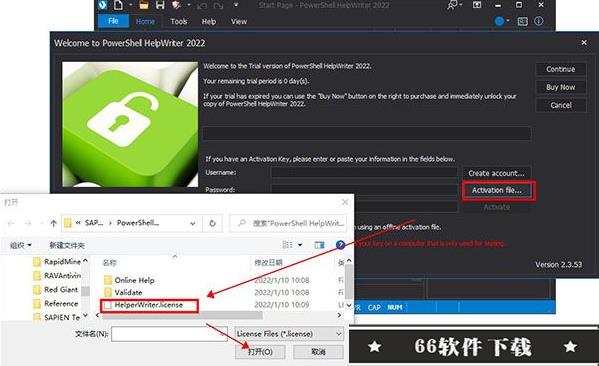Screen dimensions: 599x366
Task: Select SAPIEN Te folder in navigation tree
Action: 57,317
